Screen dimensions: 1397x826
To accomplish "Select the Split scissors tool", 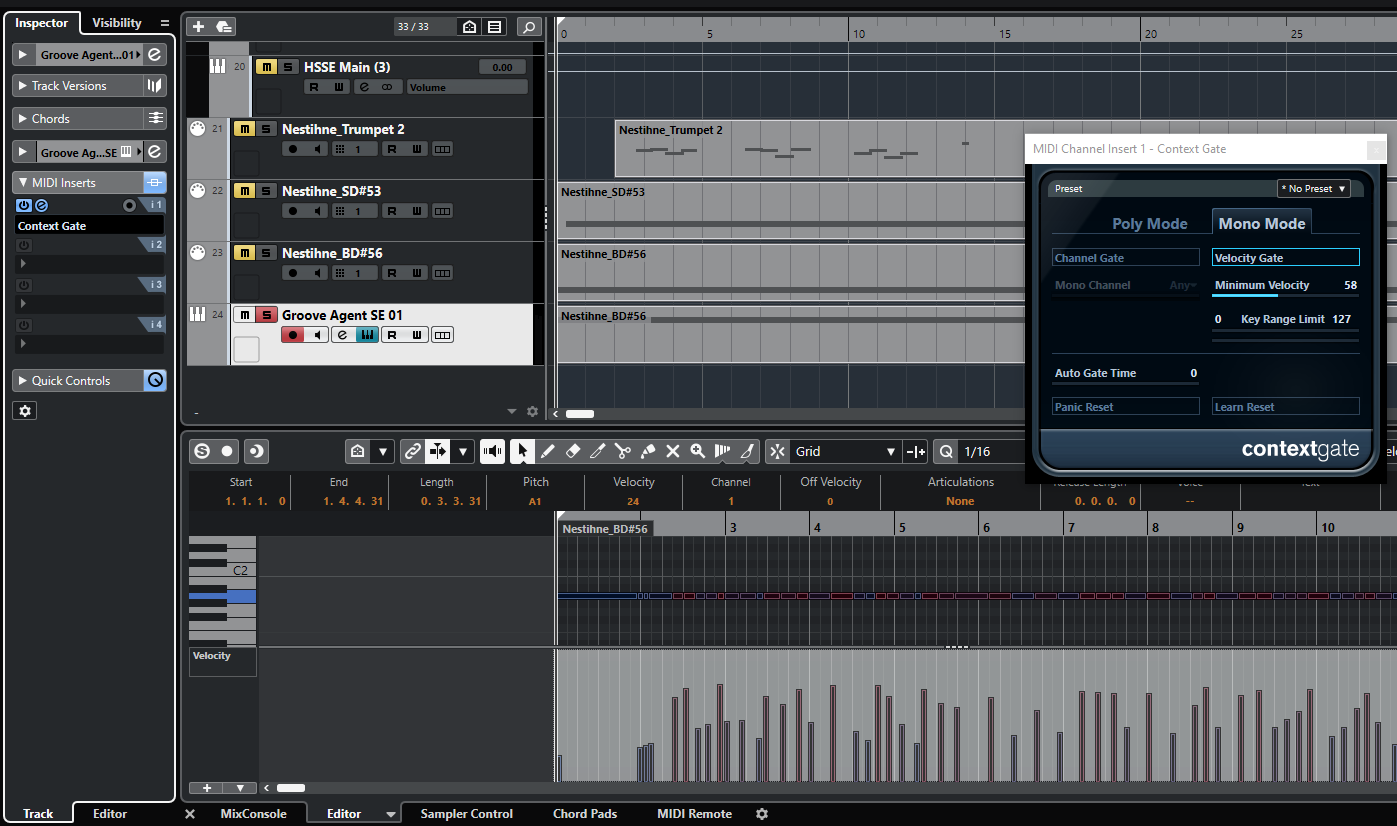I will (622, 451).
